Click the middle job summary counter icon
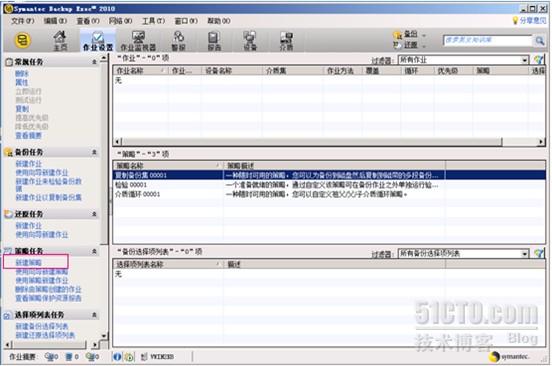This screenshot has width=552, height=366. [69, 357]
